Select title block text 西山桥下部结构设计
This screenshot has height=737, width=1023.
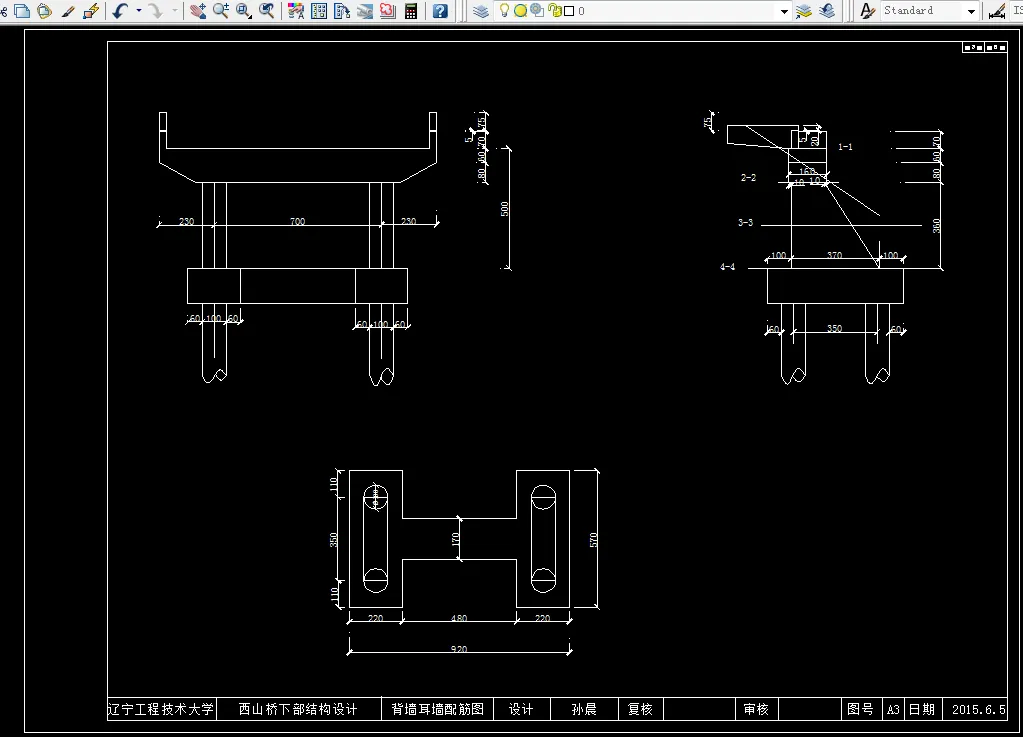click(x=298, y=709)
